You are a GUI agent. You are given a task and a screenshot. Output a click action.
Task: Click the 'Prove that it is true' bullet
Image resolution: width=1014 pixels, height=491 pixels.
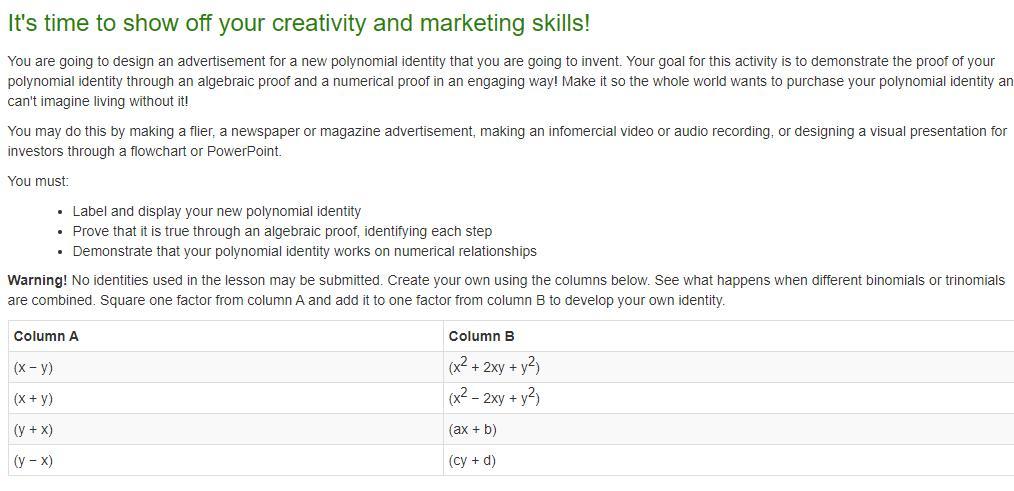[282, 231]
